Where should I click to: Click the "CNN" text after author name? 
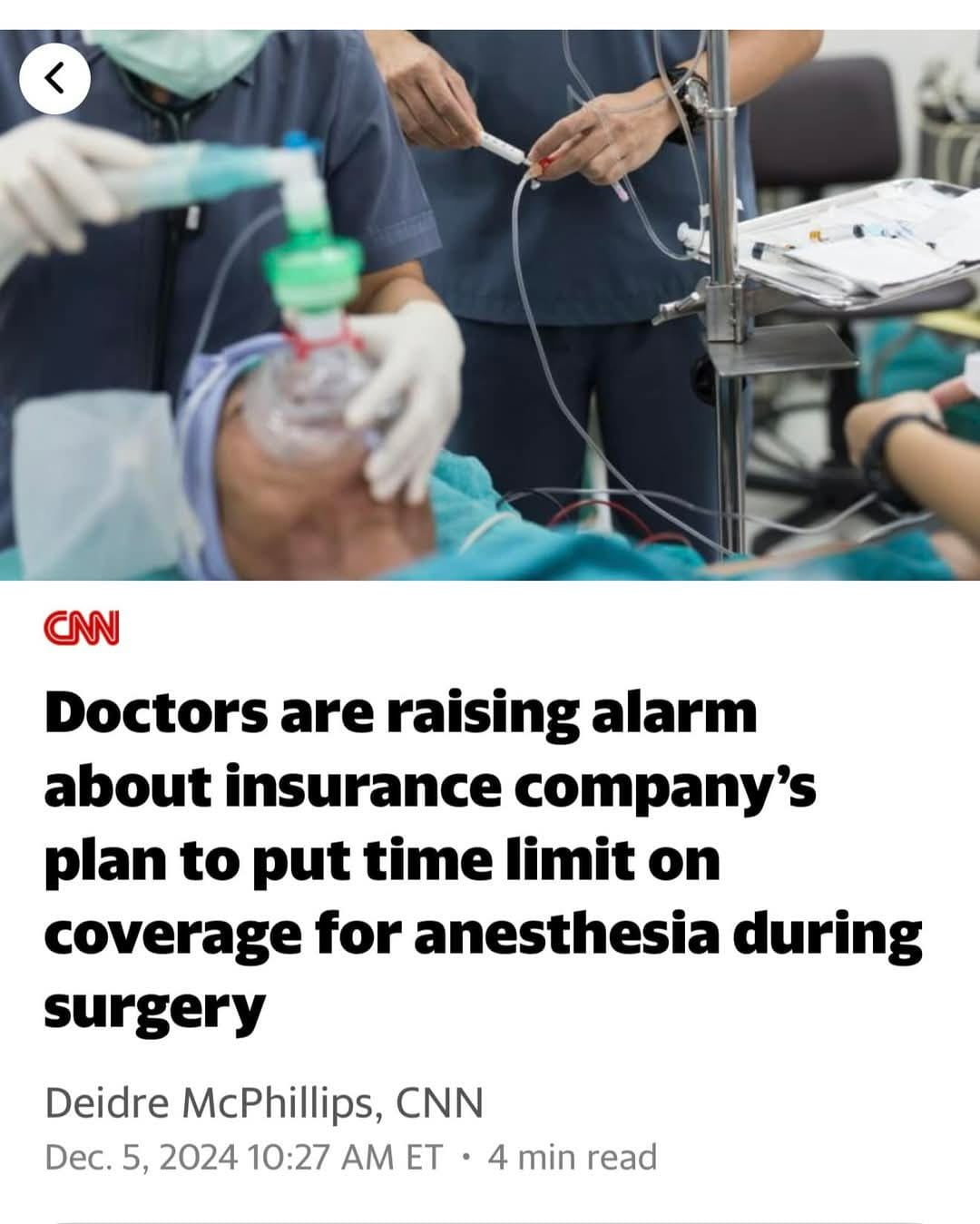440,1102
